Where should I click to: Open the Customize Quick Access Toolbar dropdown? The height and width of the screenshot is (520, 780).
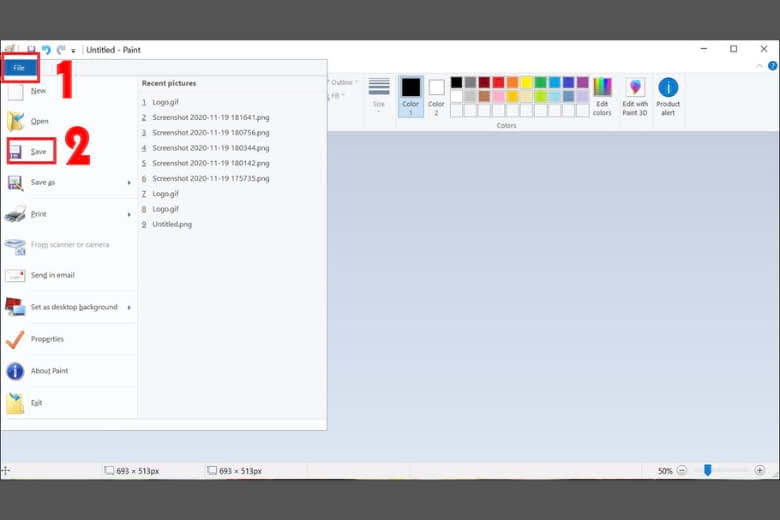[73, 50]
